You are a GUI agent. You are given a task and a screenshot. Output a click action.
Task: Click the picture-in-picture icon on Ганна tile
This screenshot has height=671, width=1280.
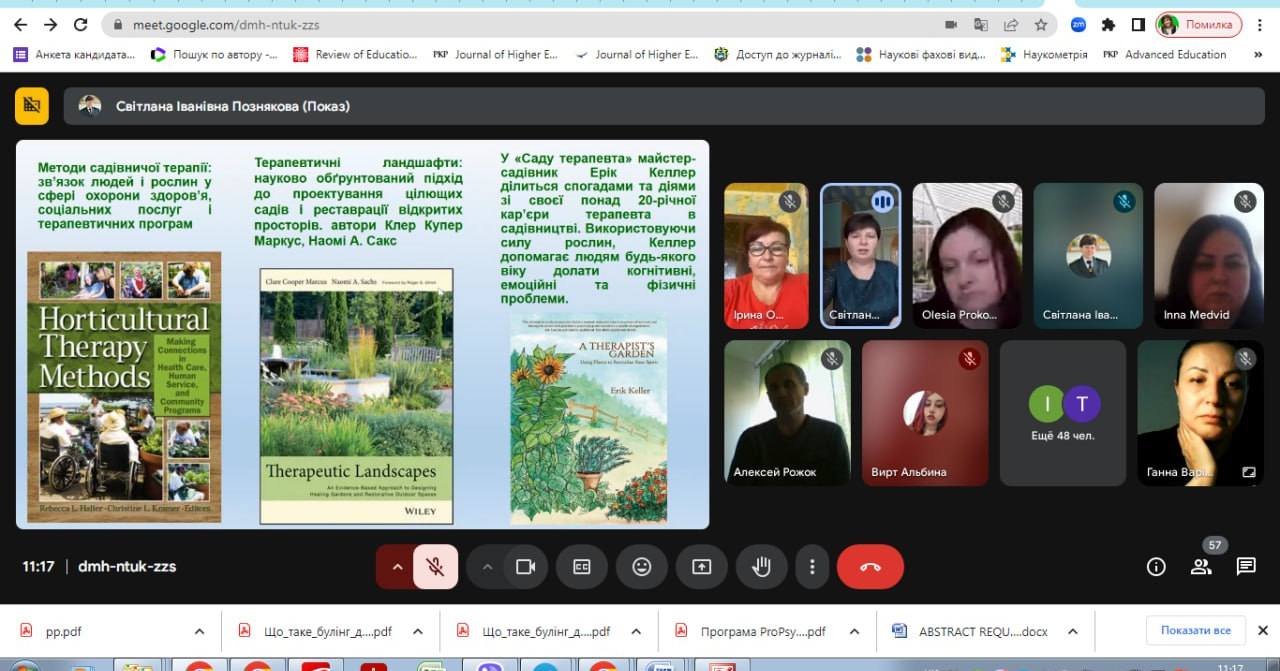(1249, 472)
